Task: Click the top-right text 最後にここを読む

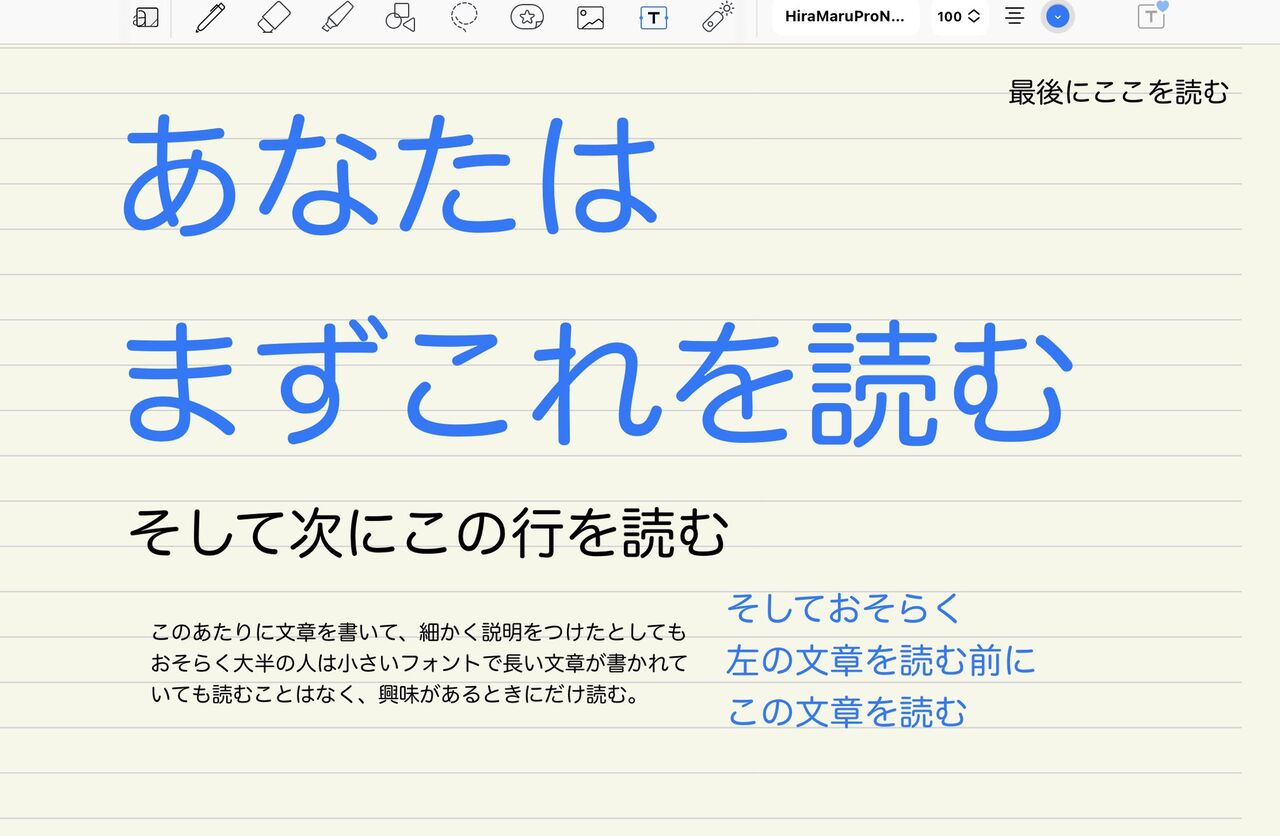Action: pyautogui.click(x=1118, y=92)
